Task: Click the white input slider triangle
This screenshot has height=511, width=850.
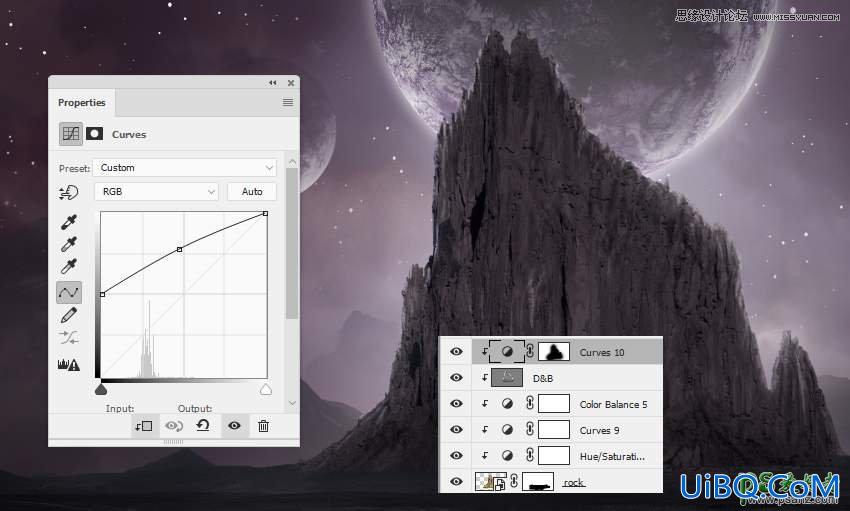Action: coord(266,390)
